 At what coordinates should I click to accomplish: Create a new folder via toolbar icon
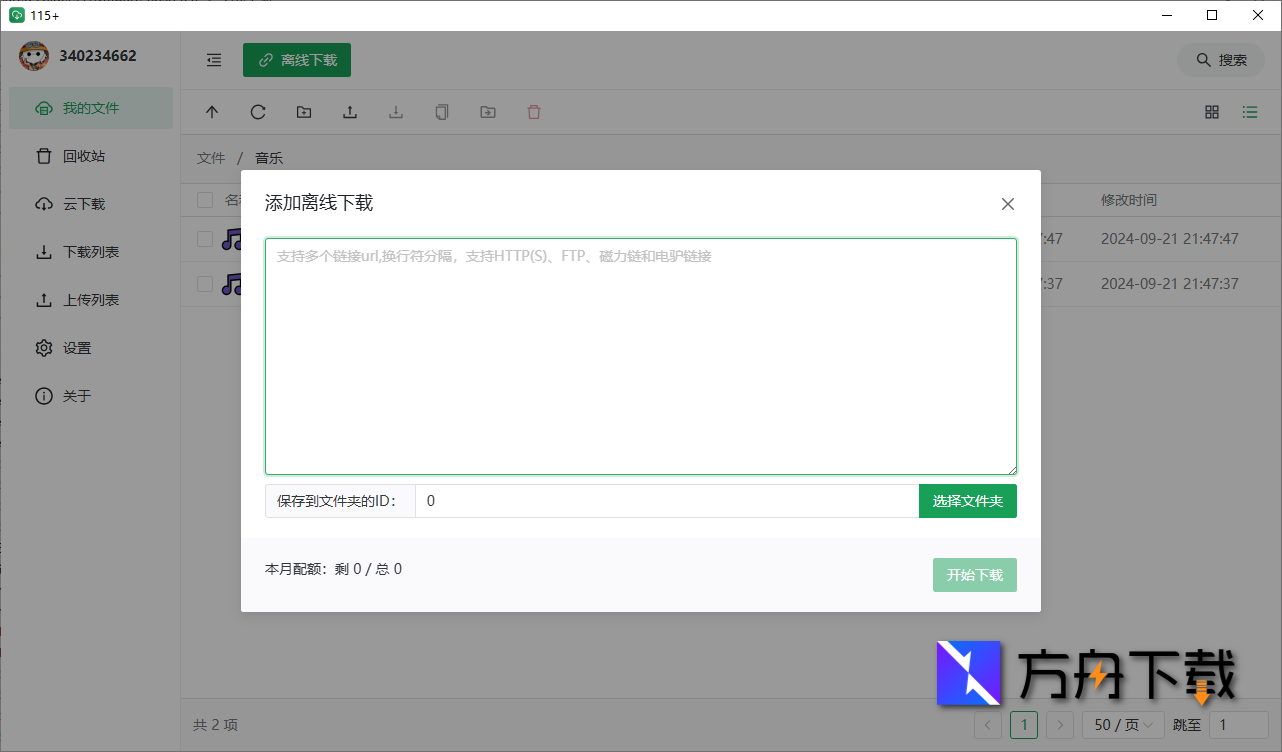tap(303, 112)
